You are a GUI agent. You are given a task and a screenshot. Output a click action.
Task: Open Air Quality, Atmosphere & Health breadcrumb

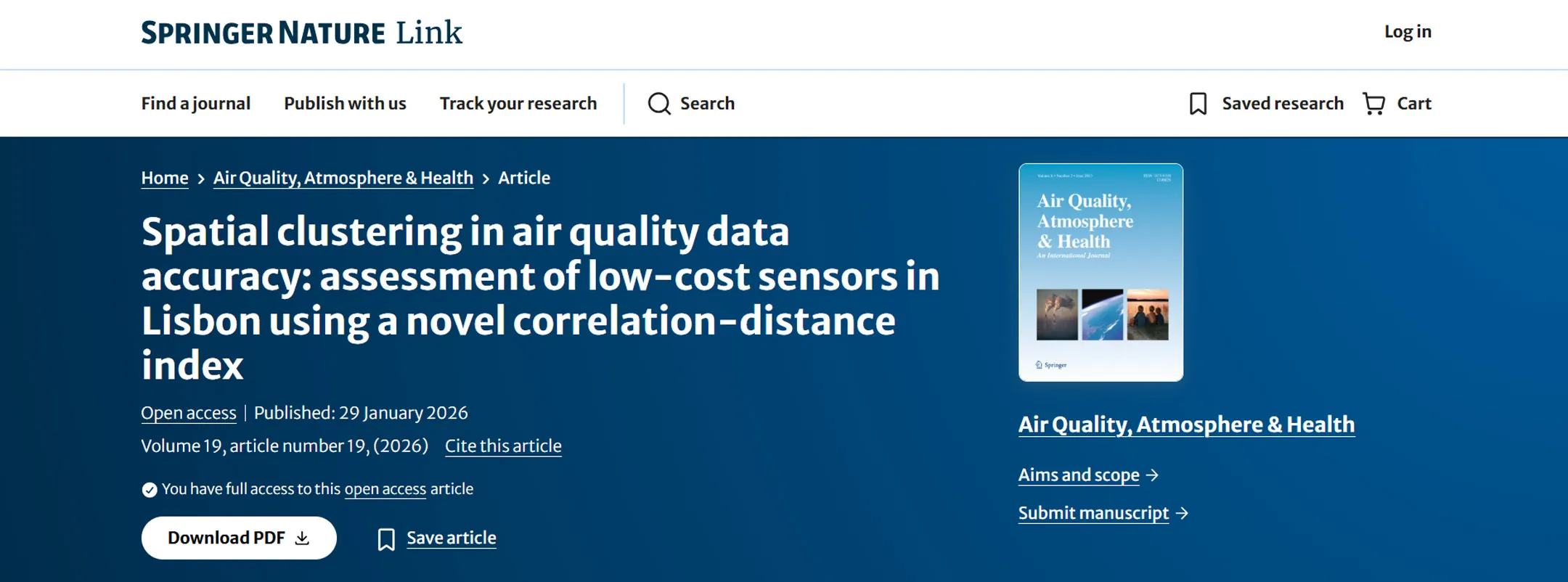[343, 178]
